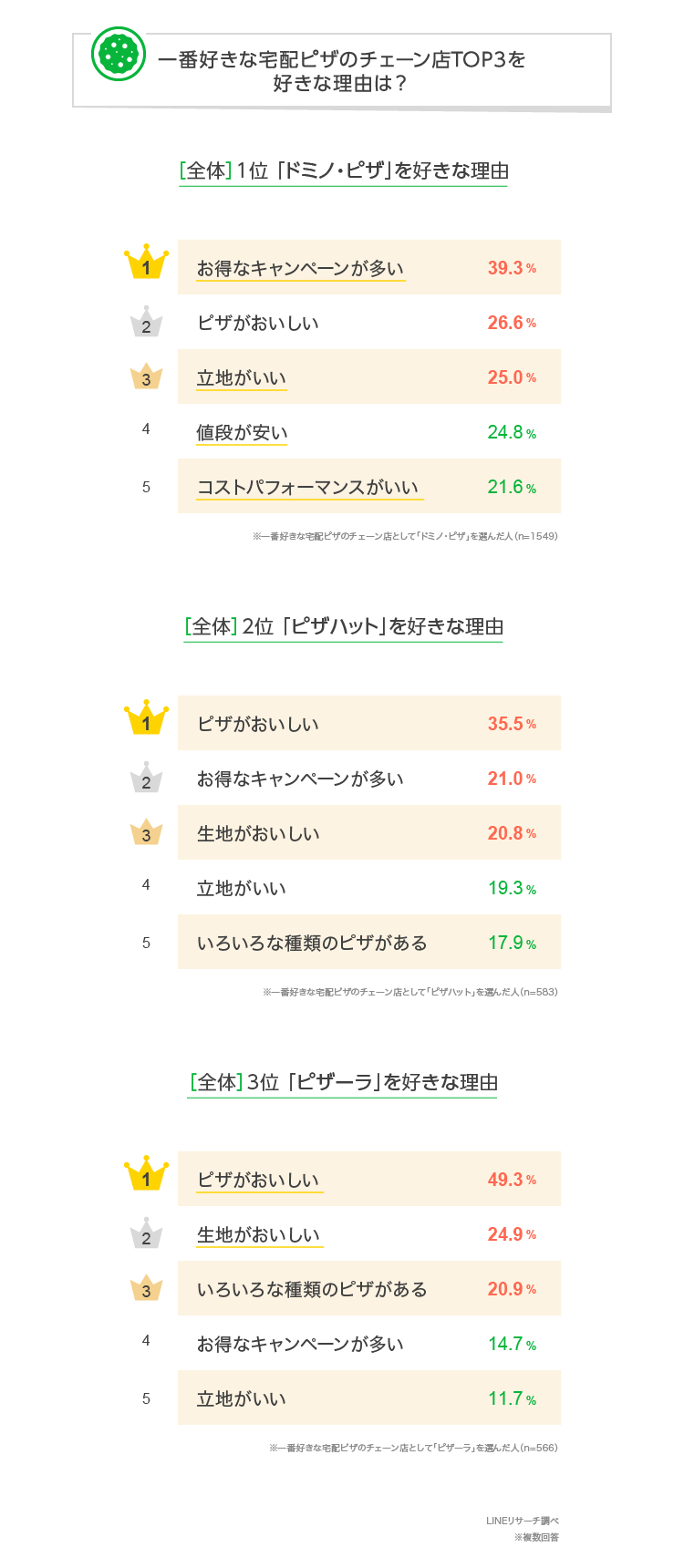
Task: Tap the bronze number 3 crown in the ピザハット ranking
Action: 146,833
